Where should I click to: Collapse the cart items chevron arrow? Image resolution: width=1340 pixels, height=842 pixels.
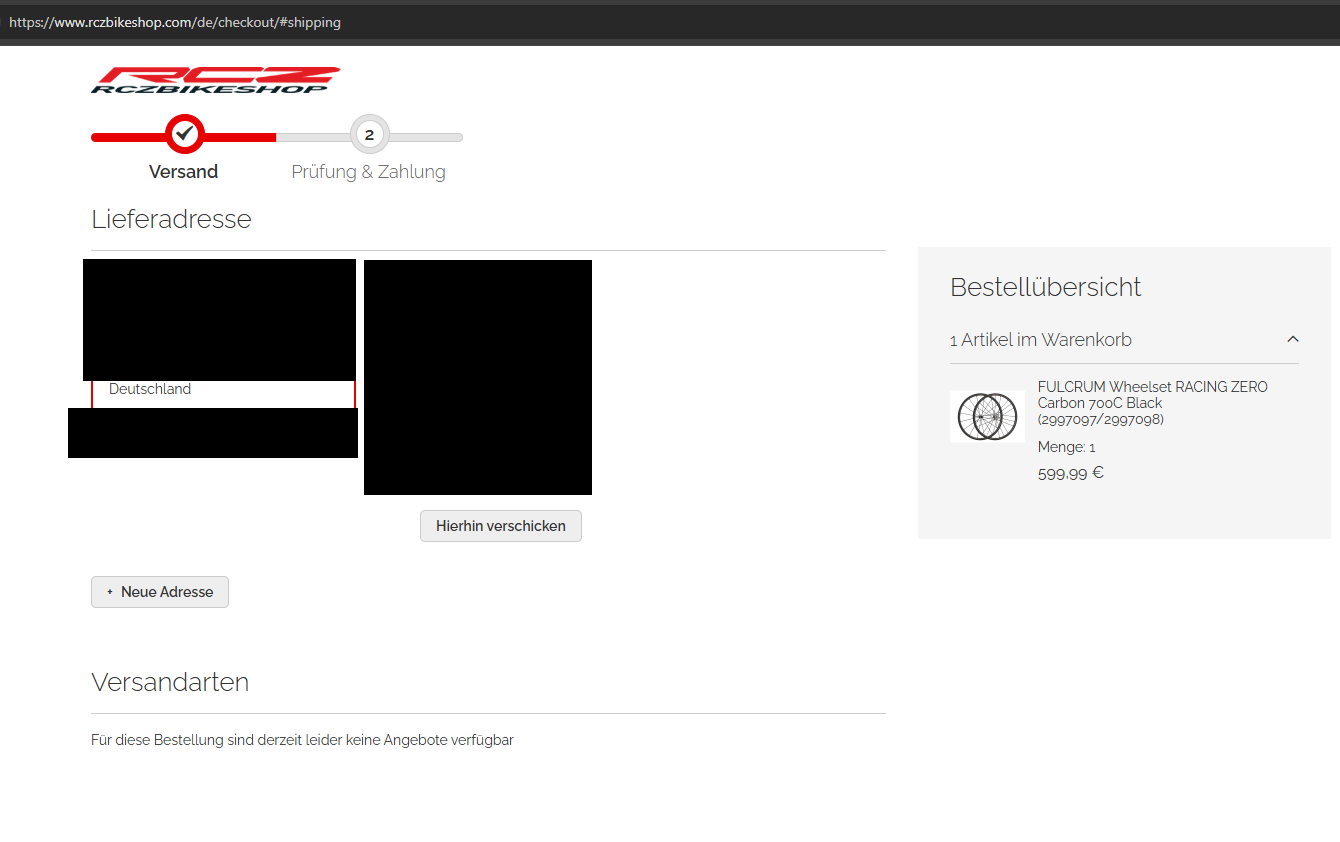click(x=1292, y=340)
